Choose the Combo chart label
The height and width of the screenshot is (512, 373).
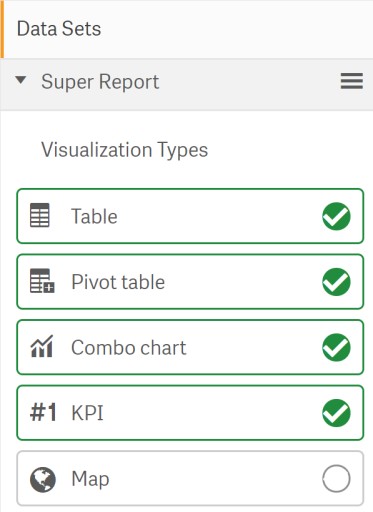click(129, 348)
